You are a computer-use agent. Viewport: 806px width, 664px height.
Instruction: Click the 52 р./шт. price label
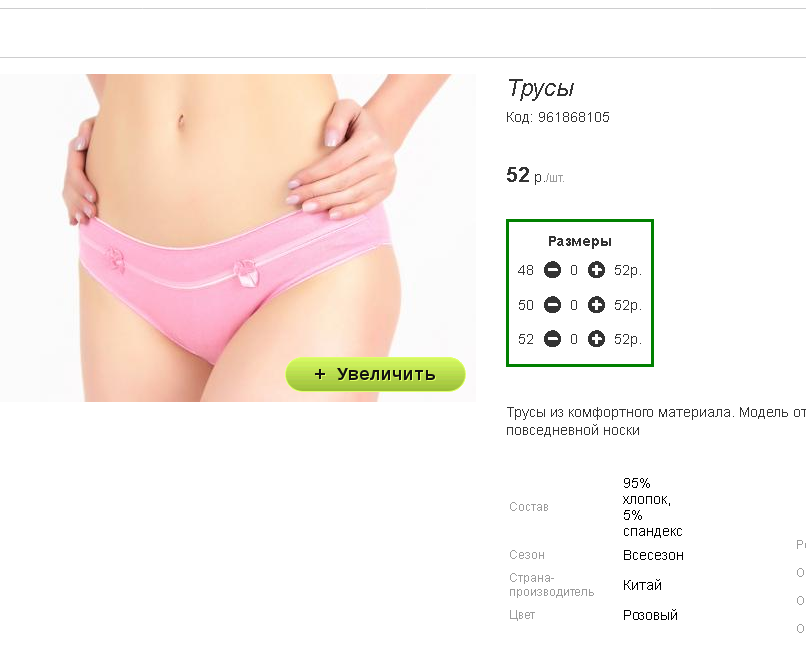coord(535,175)
